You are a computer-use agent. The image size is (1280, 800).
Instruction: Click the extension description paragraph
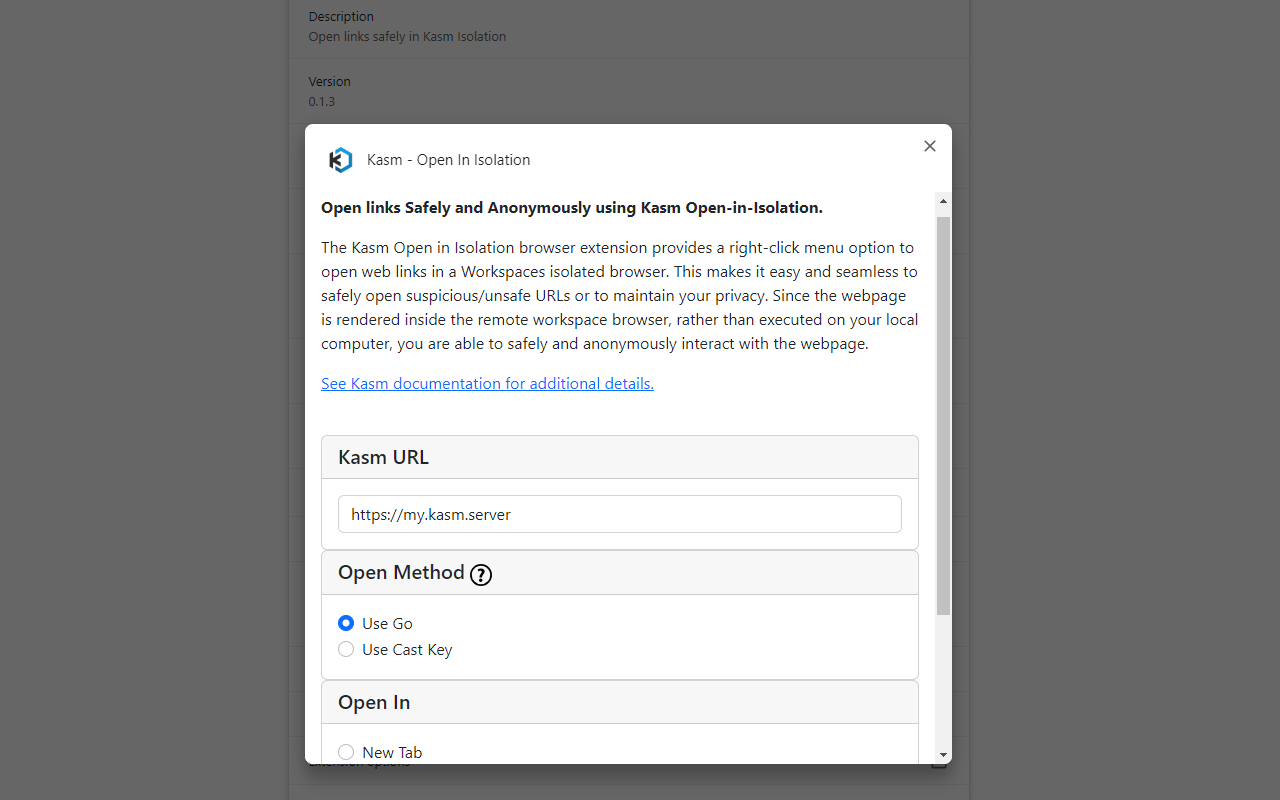pos(620,296)
